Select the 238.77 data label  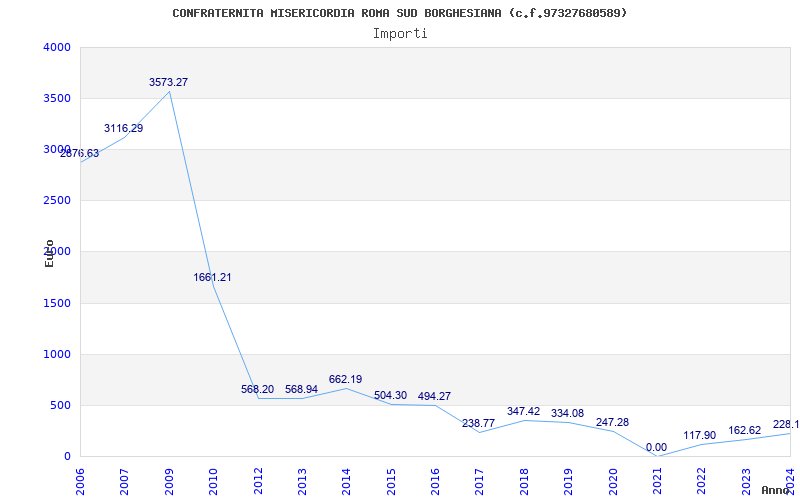[479, 423]
